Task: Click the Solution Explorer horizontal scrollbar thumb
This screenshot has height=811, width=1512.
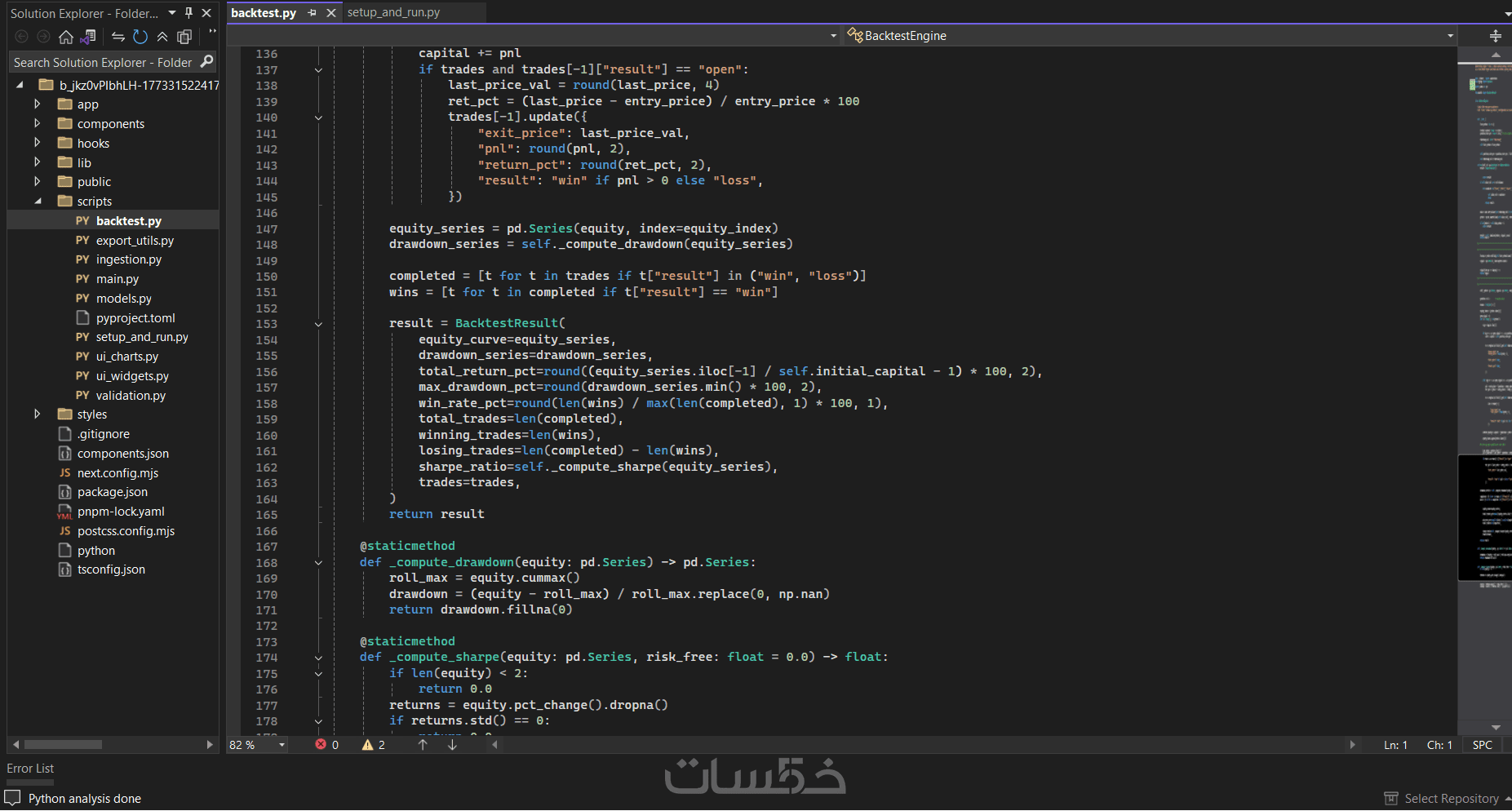Action: pos(63,744)
